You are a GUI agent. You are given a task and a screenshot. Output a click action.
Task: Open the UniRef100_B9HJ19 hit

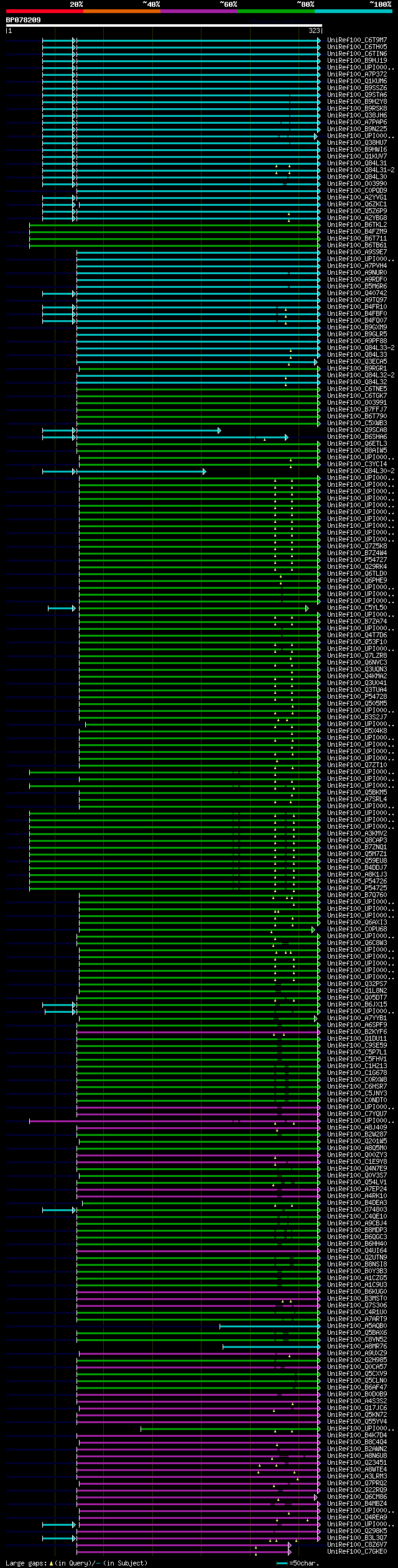(x=357, y=61)
